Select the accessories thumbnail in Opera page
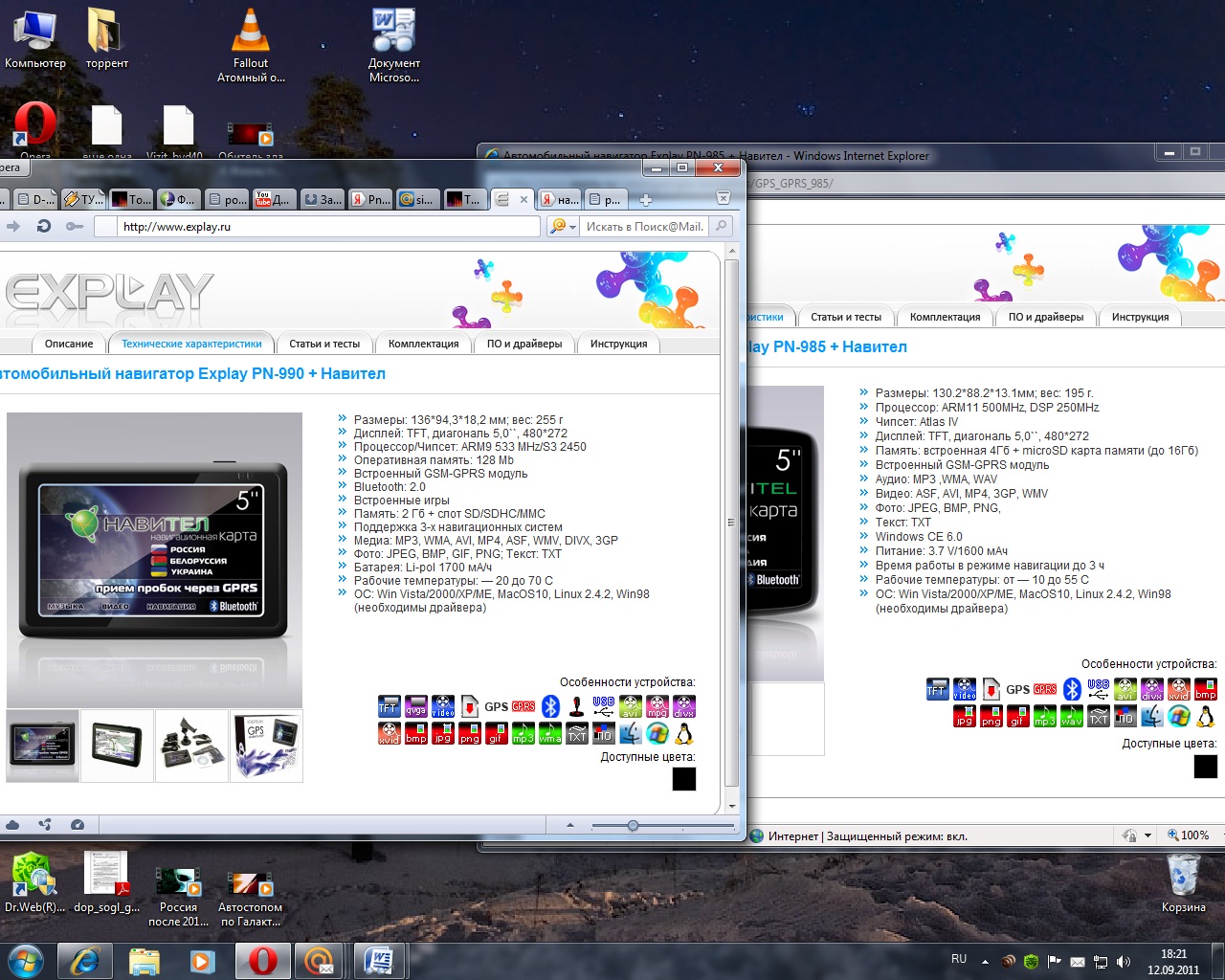This screenshot has width=1225, height=980. [x=192, y=746]
